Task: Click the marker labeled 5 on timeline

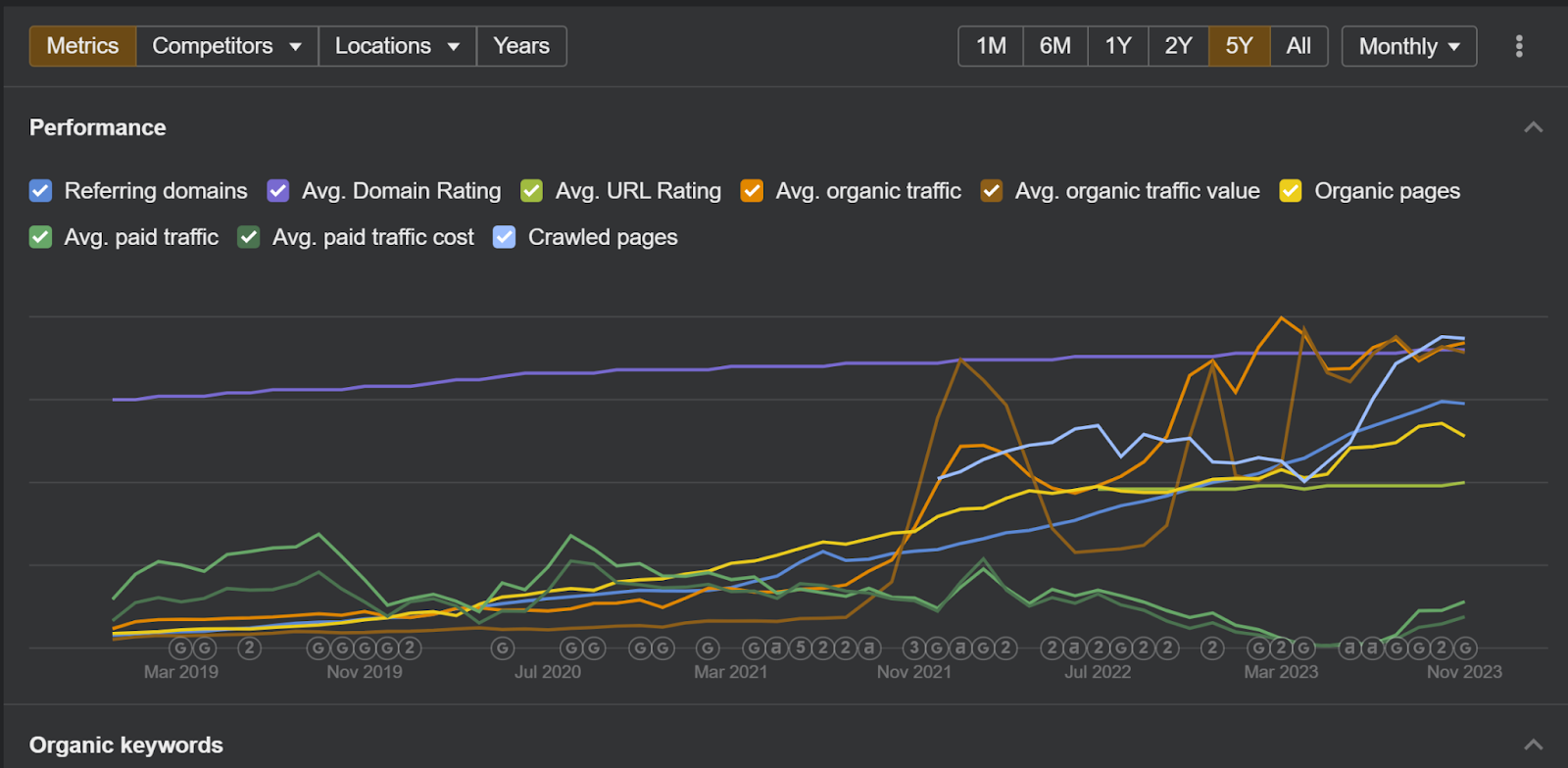Action: coord(800,648)
